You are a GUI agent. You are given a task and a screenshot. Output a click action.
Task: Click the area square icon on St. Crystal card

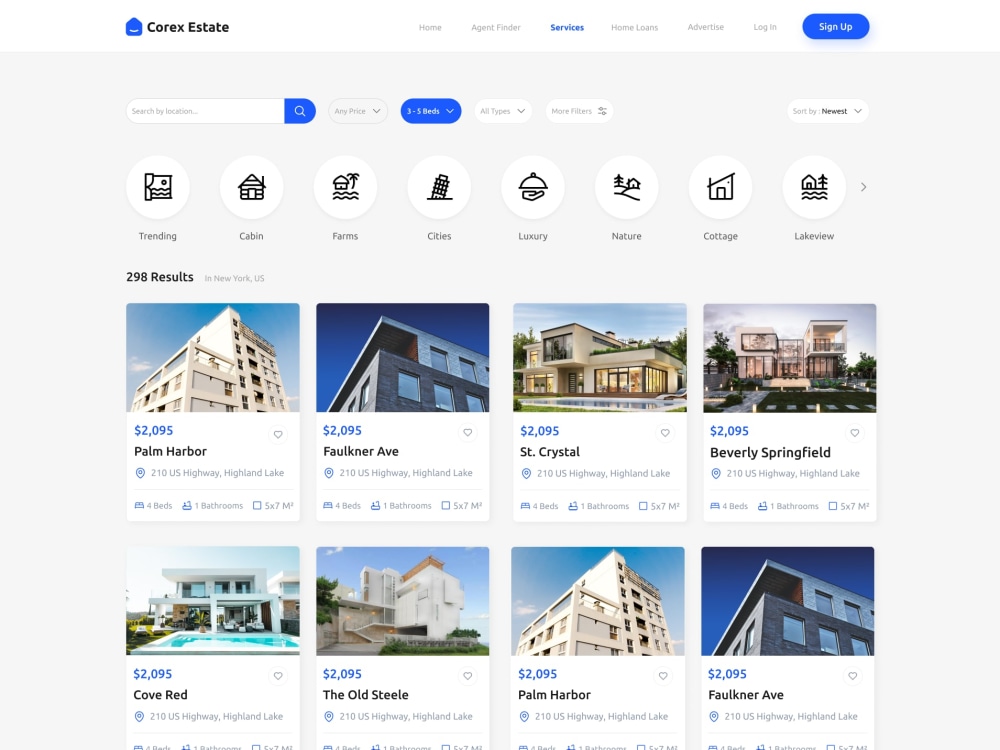tap(643, 506)
